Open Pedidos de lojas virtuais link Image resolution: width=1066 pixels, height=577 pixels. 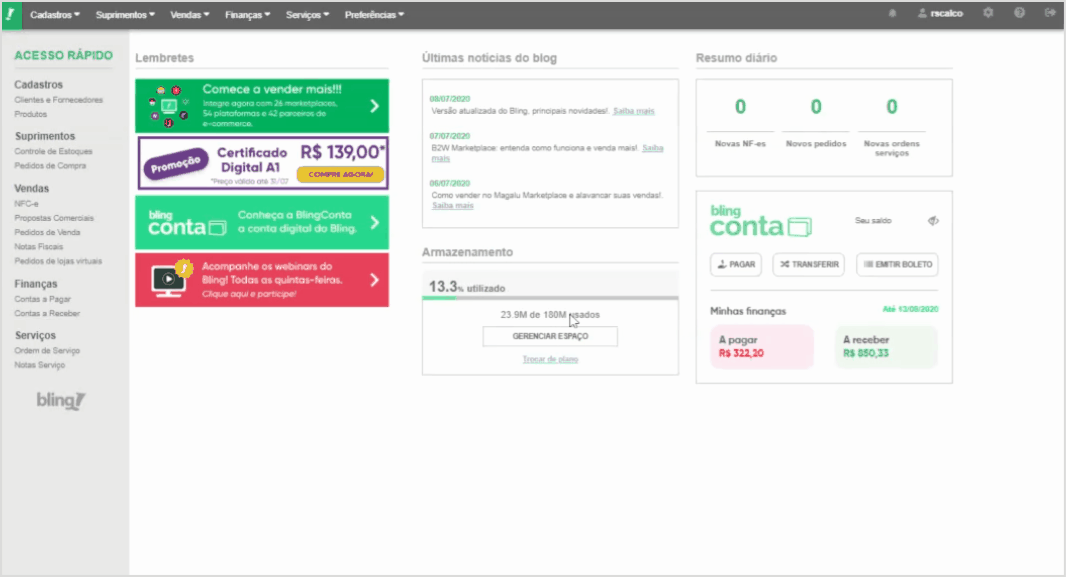coord(58,261)
